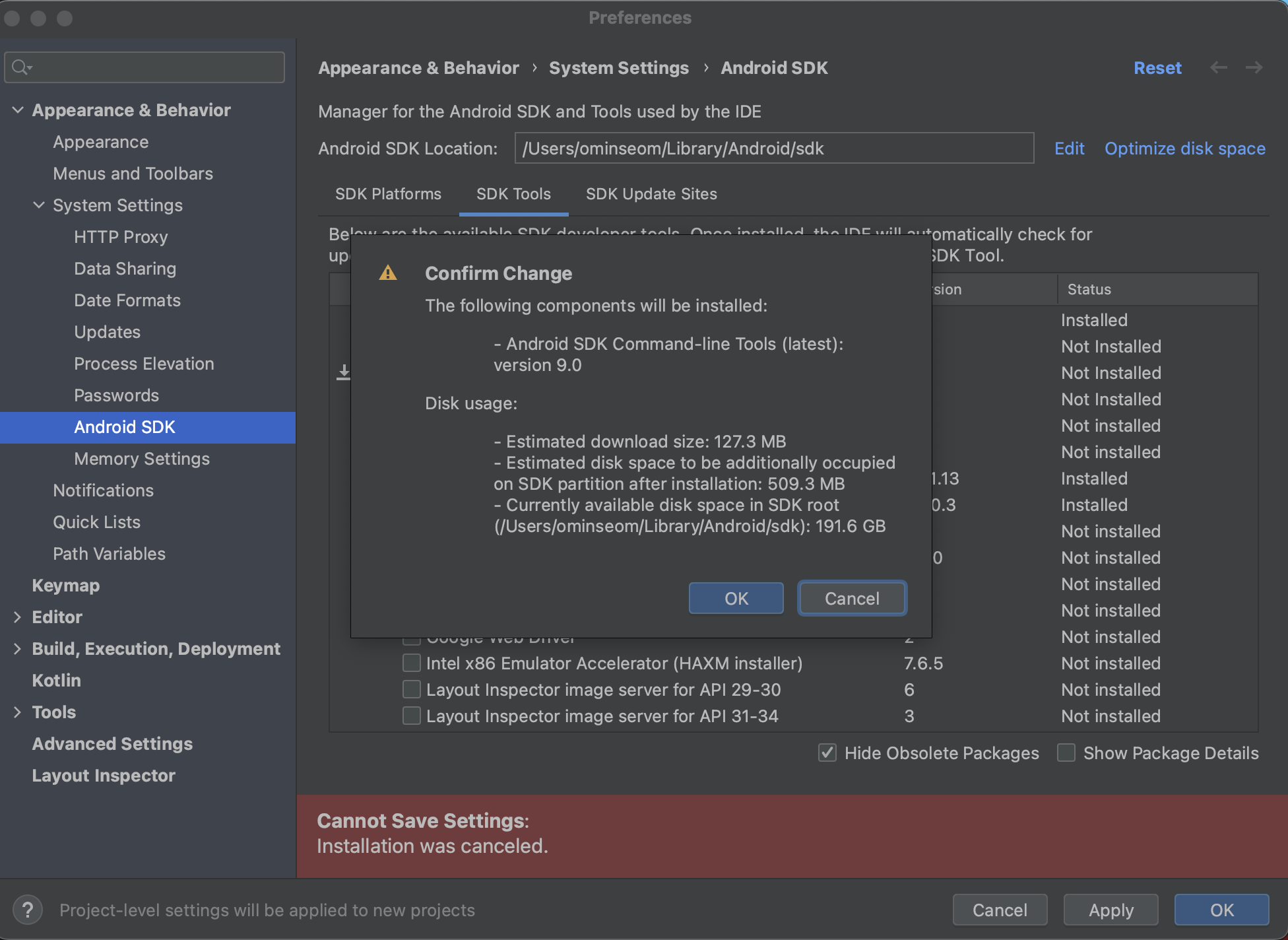Check Intel x86 Emulator Accelerator (HAXM installer)
Image resolution: width=1288 pixels, height=940 pixels.
pyautogui.click(x=411, y=663)
